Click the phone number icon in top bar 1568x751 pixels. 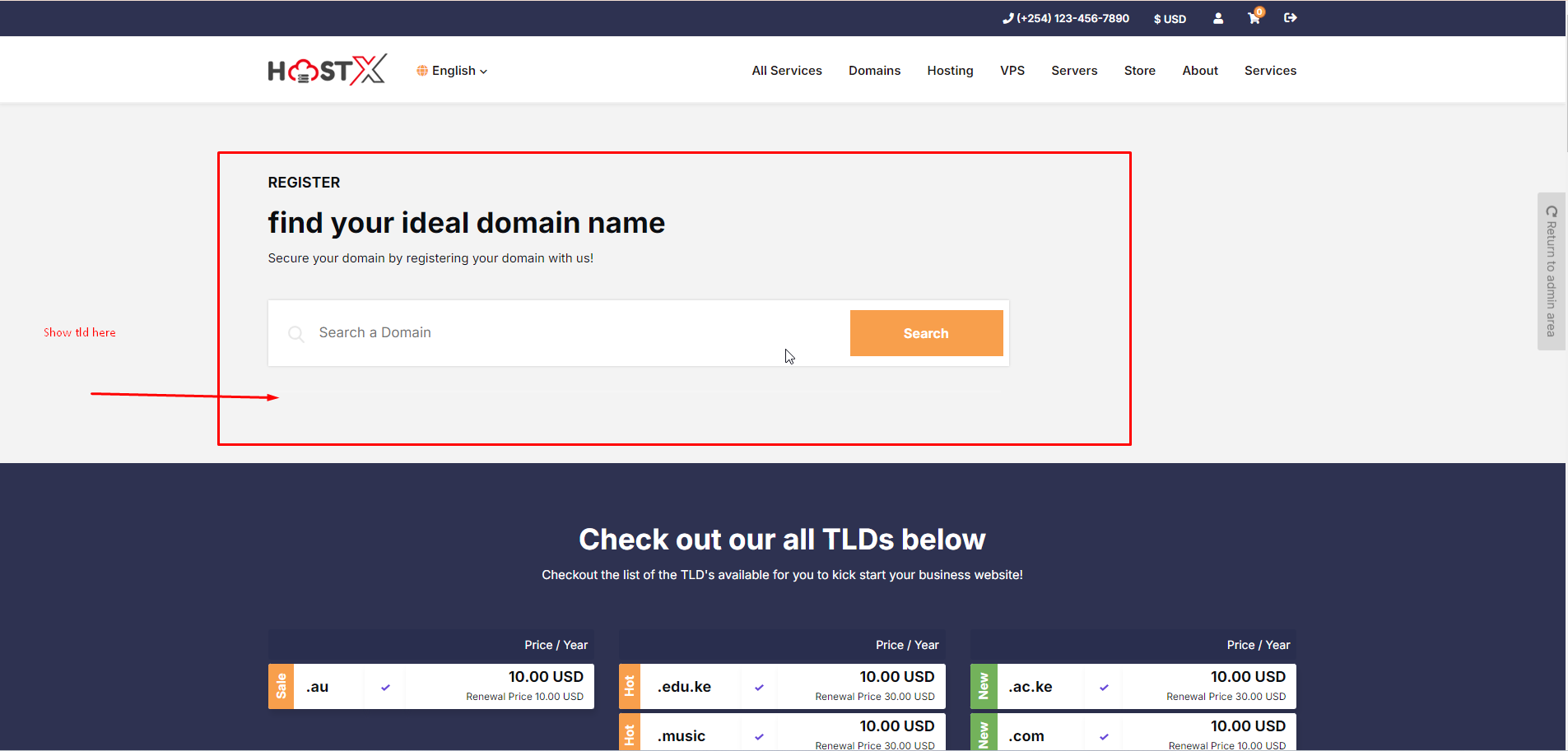tap(1007, 18)
